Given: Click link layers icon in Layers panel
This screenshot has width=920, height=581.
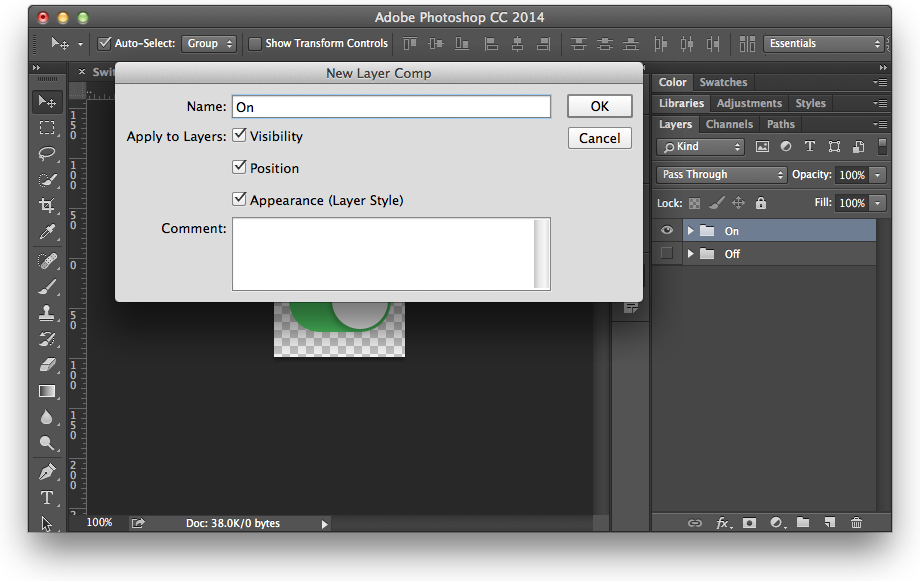Looking at the screenshot, I should pos(695,523).
